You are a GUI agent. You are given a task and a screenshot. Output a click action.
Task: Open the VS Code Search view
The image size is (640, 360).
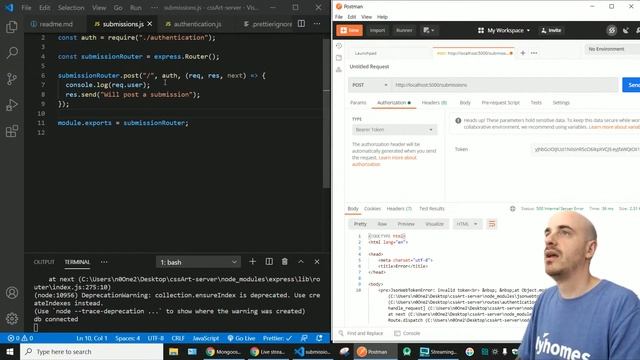click(12, 52)
